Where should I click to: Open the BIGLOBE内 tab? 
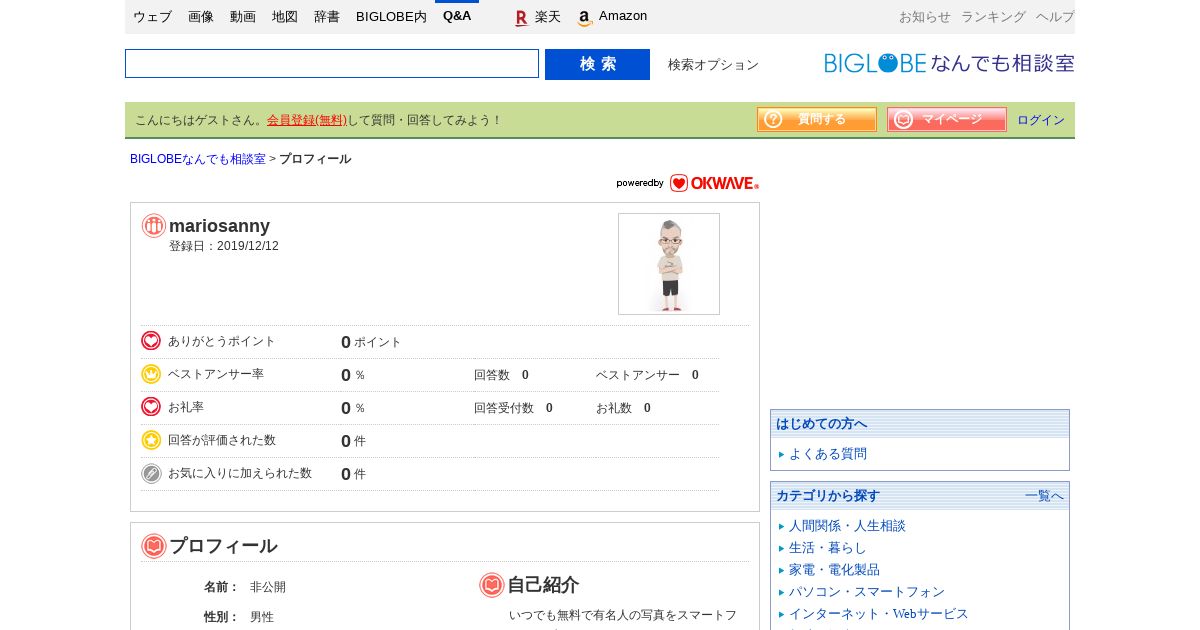(391, 17)
